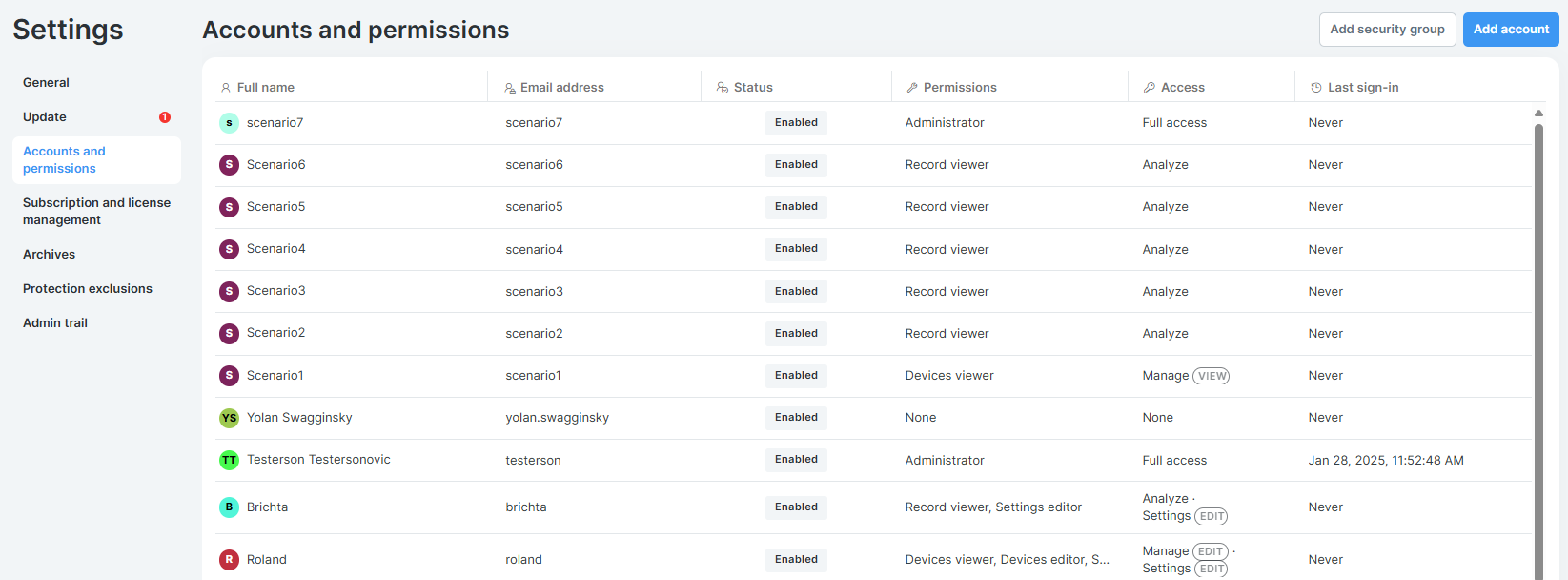Image resolution: width=1568 pixels, height=580 pixels.
Task: Sort by Permissions column header
Action: pos(960,88)
